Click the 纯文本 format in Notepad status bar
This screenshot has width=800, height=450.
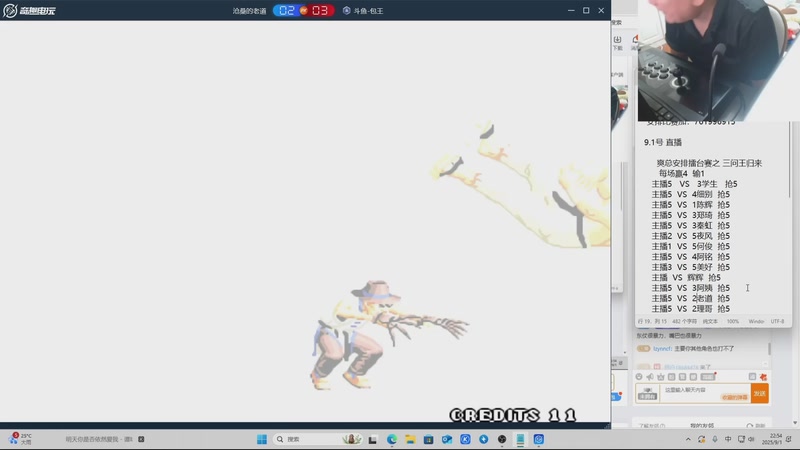pos(710,321)
